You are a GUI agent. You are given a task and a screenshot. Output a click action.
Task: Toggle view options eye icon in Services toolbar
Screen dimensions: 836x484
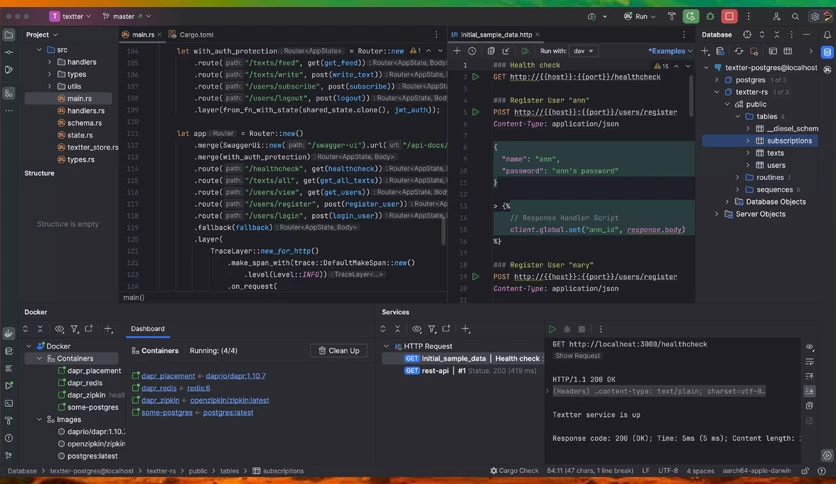(416, 329)
